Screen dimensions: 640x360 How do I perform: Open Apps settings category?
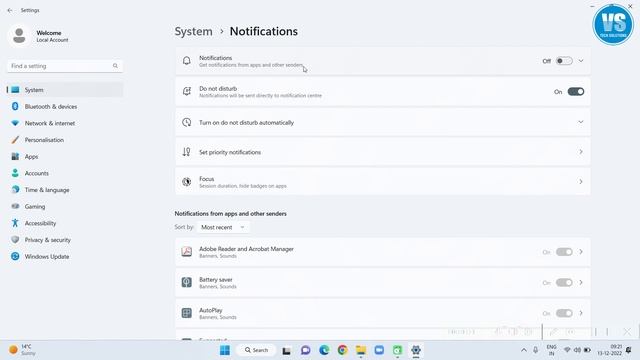point(65,157)
